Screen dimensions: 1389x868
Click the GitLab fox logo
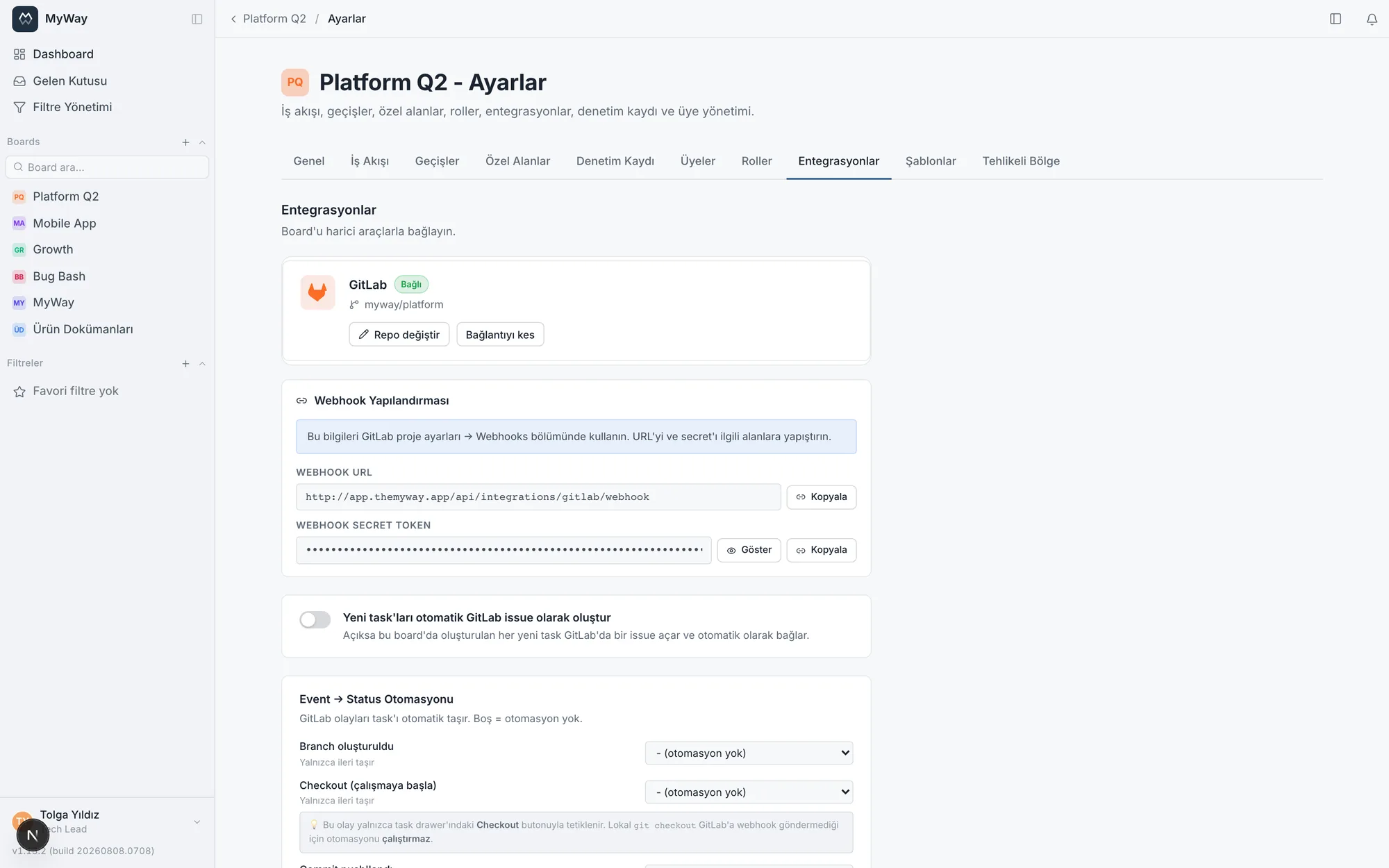(x=317, y=292)
